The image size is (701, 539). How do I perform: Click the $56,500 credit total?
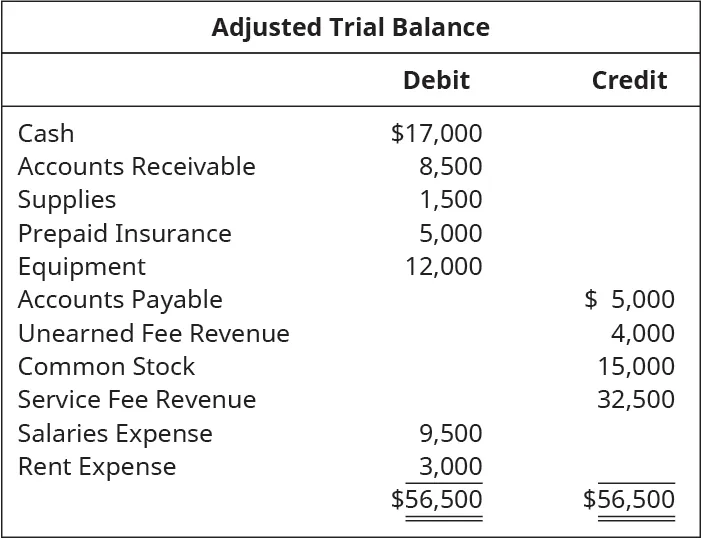(629, 499)
